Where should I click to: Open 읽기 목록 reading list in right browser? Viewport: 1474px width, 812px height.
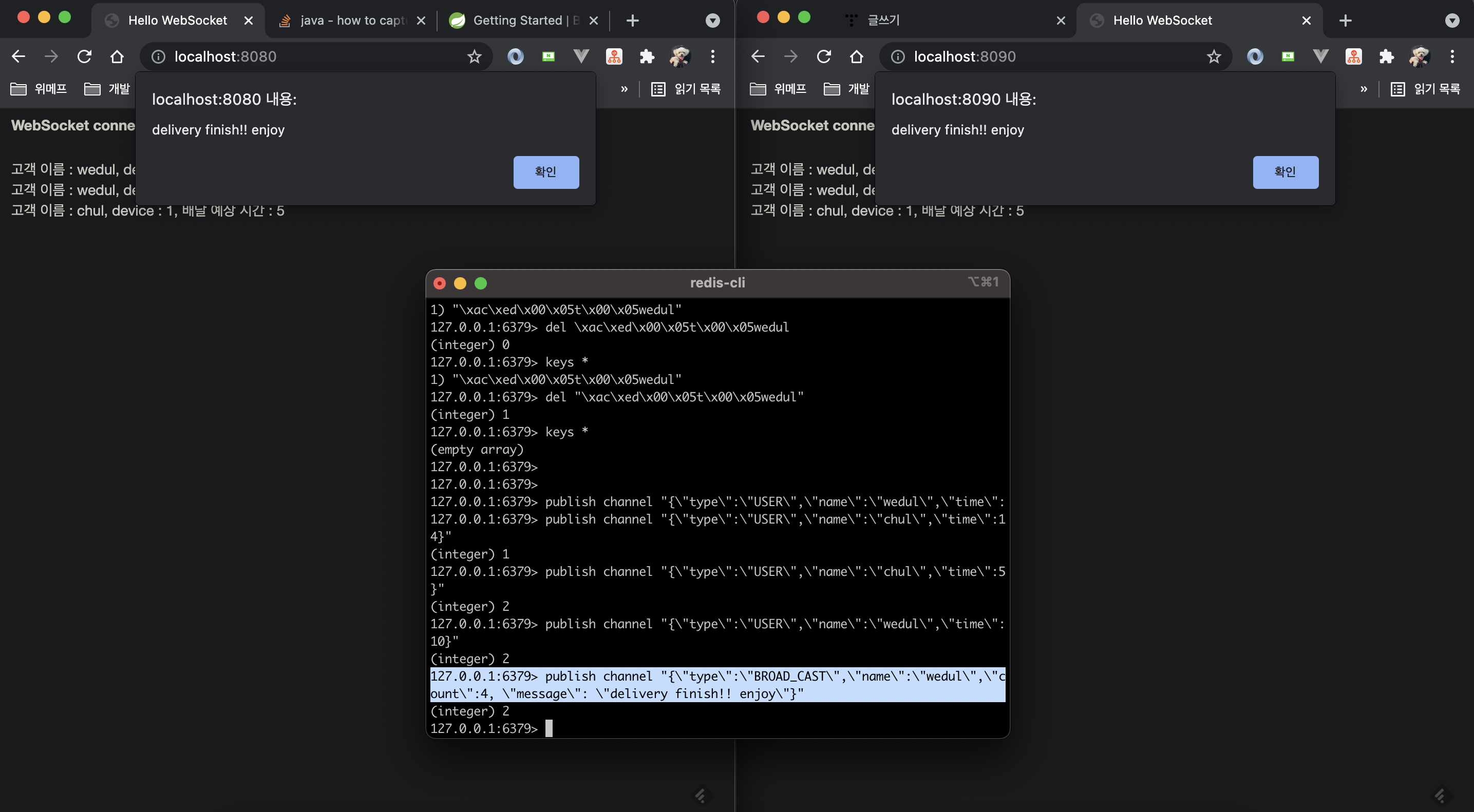pyautogui.click(x=1425, y=89)
